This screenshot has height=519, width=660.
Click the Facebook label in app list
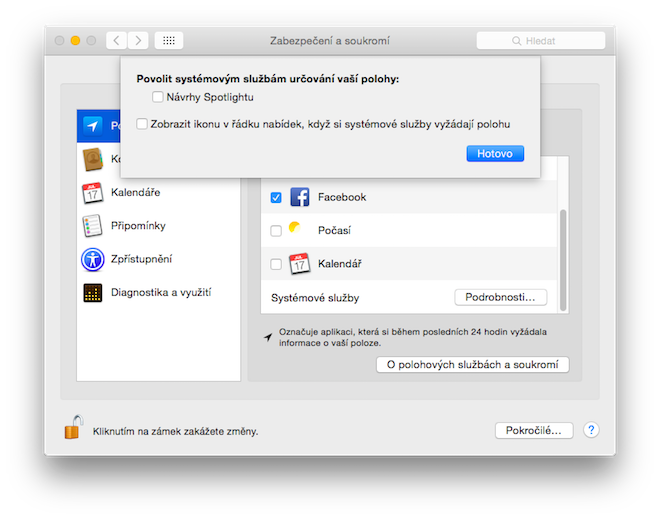tap(342, 197)
